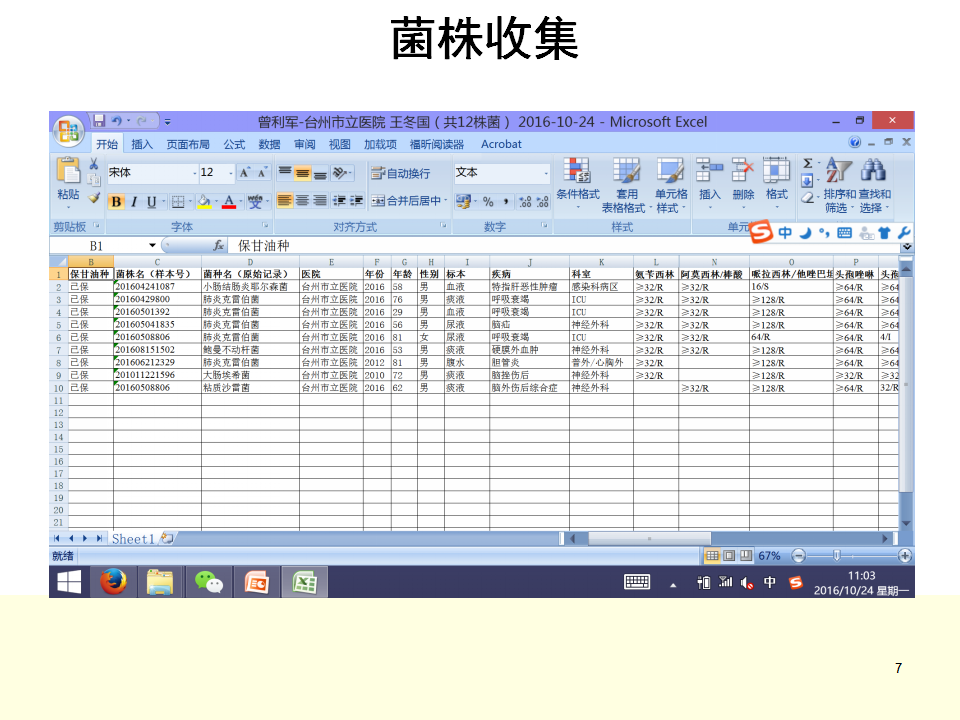The width and height of the screenshot is (960, 720).
Task: Switch to the 数据 (Data) tab
Action: click(x=269, y=144)
